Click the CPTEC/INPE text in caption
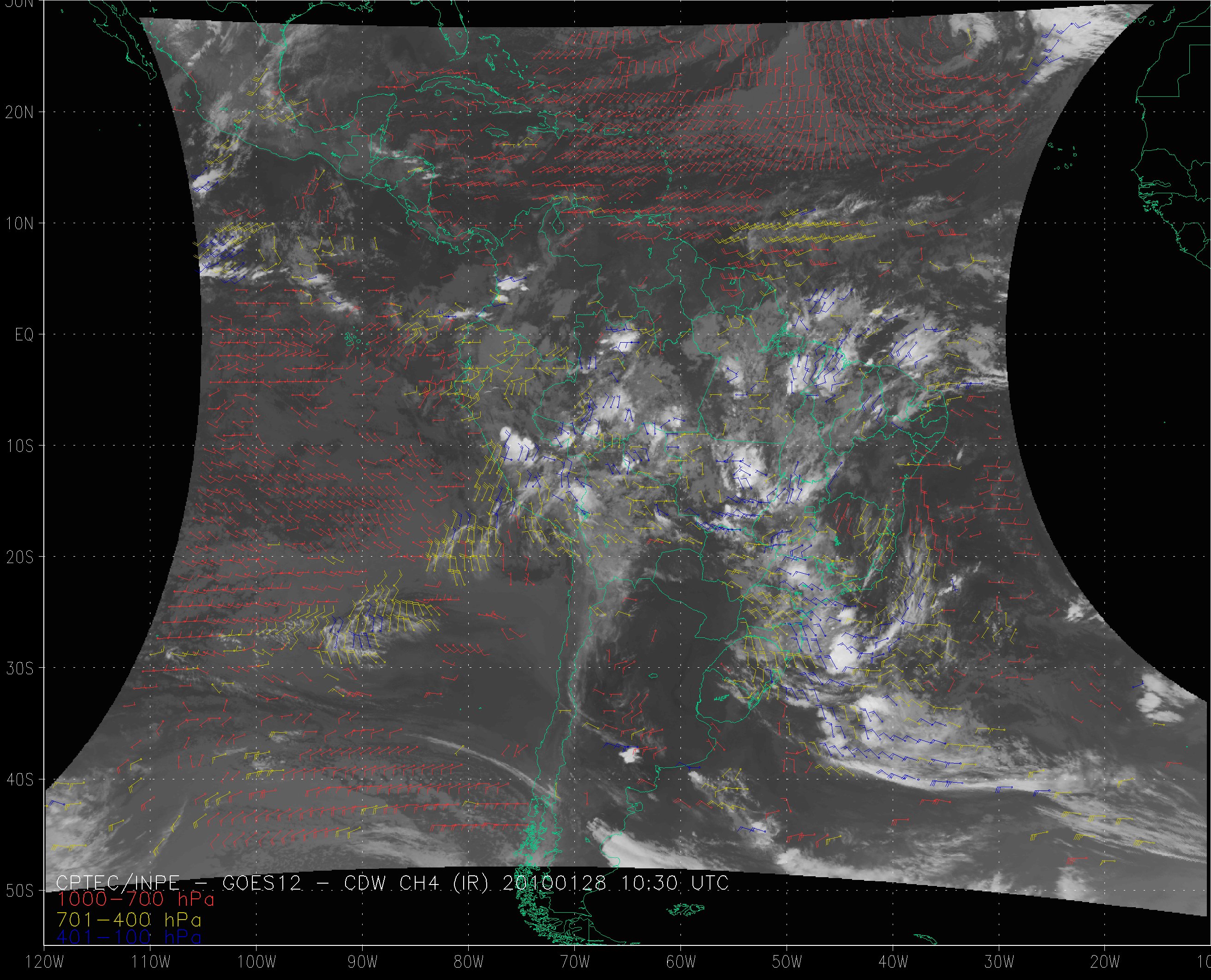This screenshot has height=980, width=1211. [118, 883]
